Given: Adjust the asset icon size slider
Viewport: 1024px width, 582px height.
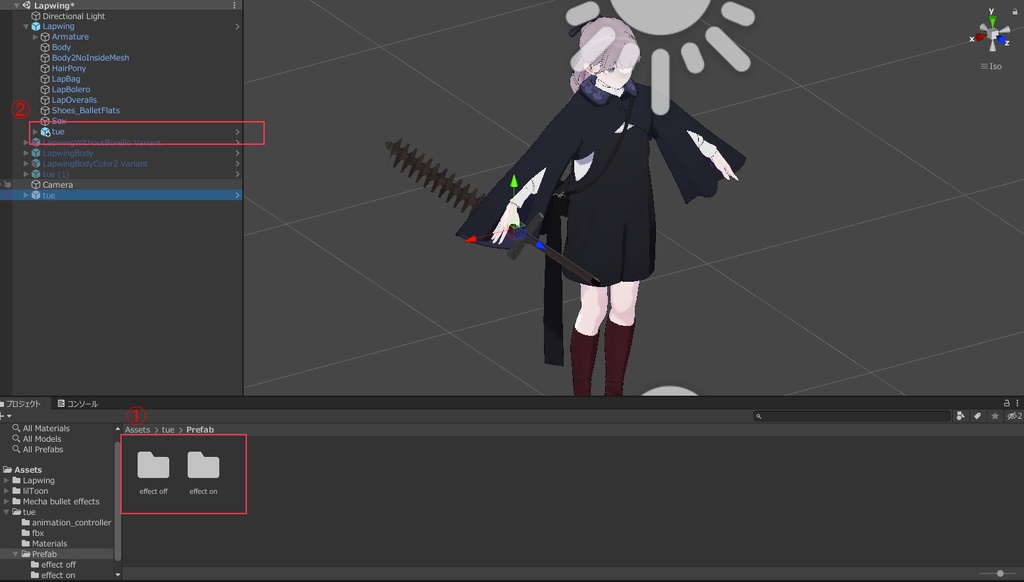Looking at the screenshot, I should point(1000,574).
